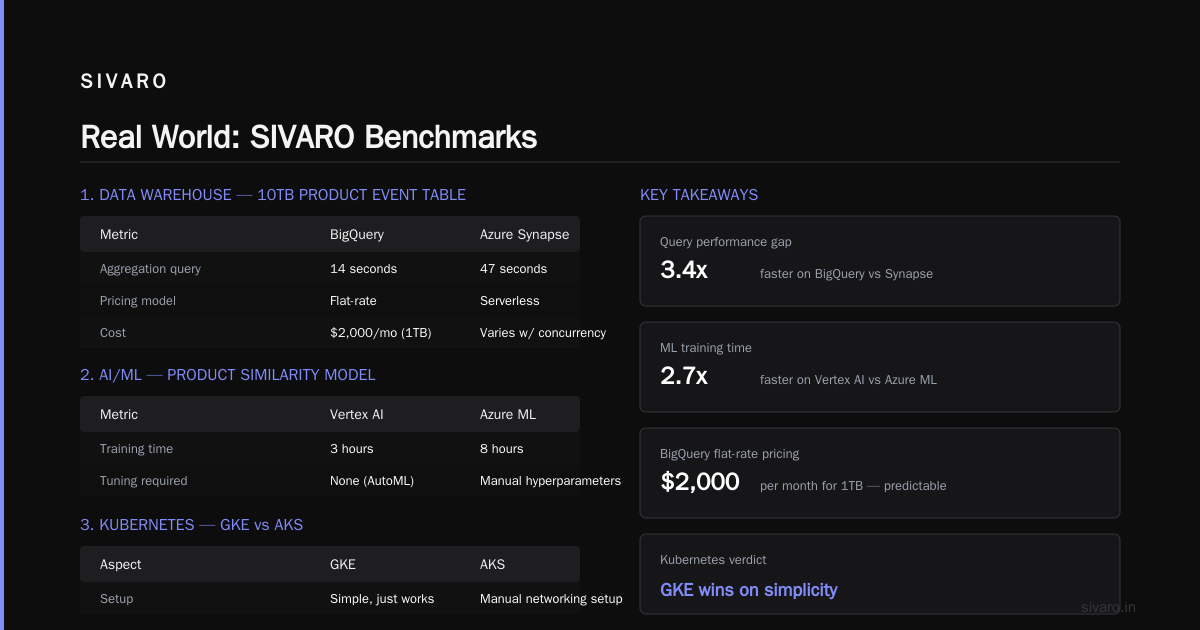
Task: Click the 'Query performance gap' card label
Action: (726, 242)
